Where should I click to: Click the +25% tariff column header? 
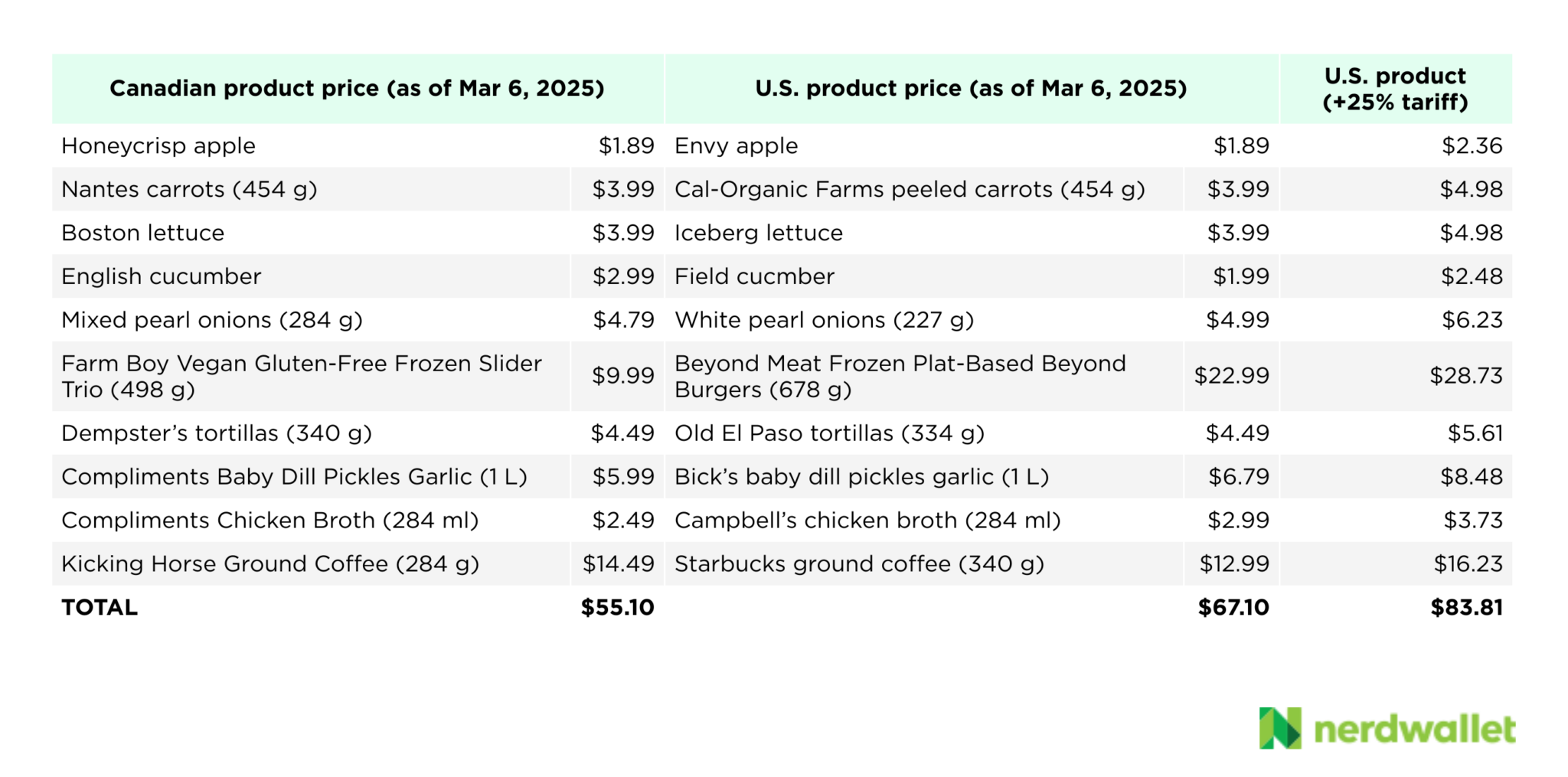(x=1395, y=89)
